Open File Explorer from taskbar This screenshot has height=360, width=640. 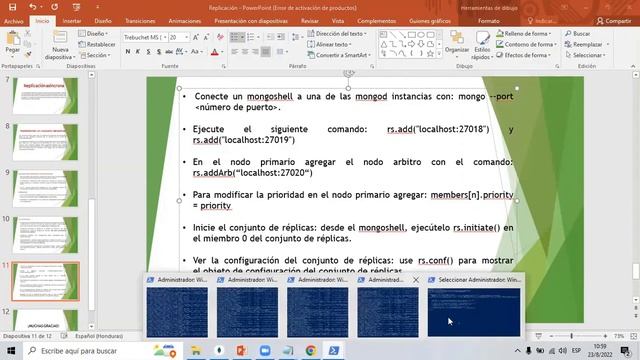[x=196, y=351]
